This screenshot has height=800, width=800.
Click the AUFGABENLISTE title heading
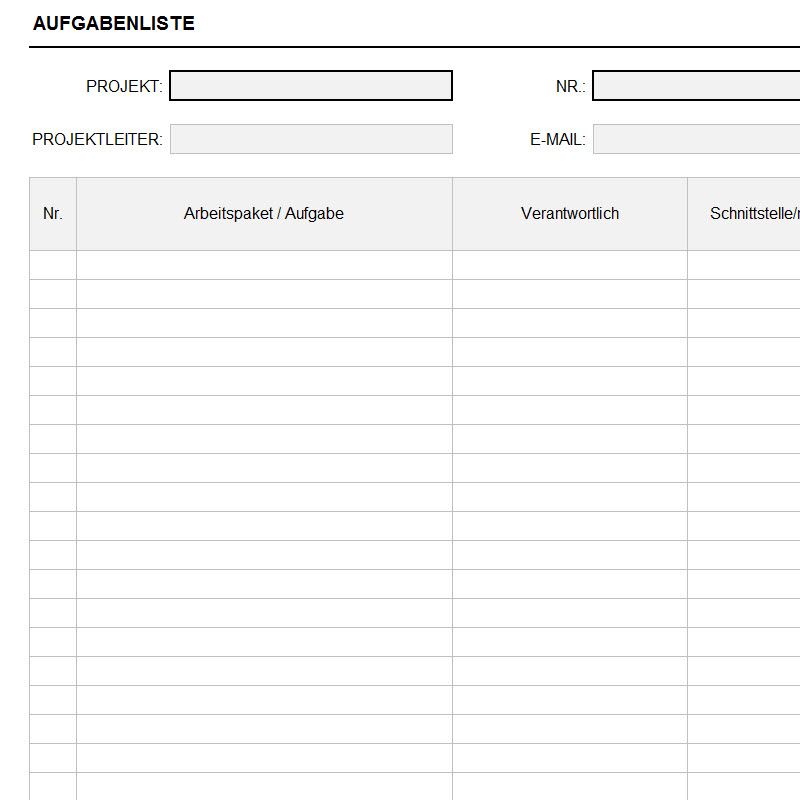(113, 24)
